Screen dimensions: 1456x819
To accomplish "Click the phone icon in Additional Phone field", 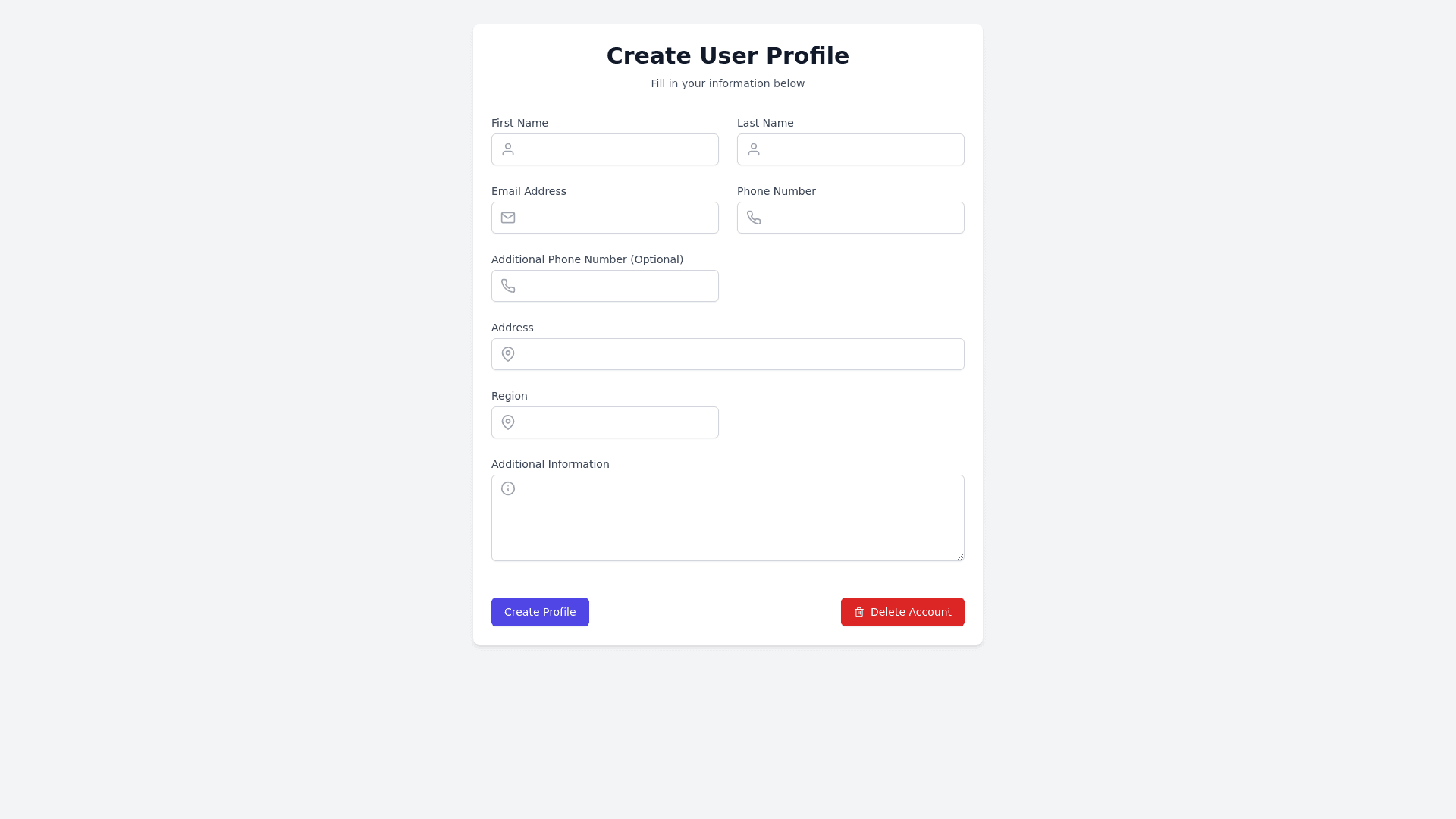I will pos(508,286).
